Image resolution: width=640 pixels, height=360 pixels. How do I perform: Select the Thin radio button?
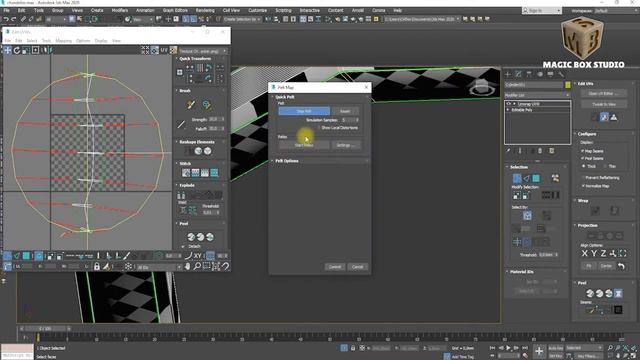coord(605,167)
